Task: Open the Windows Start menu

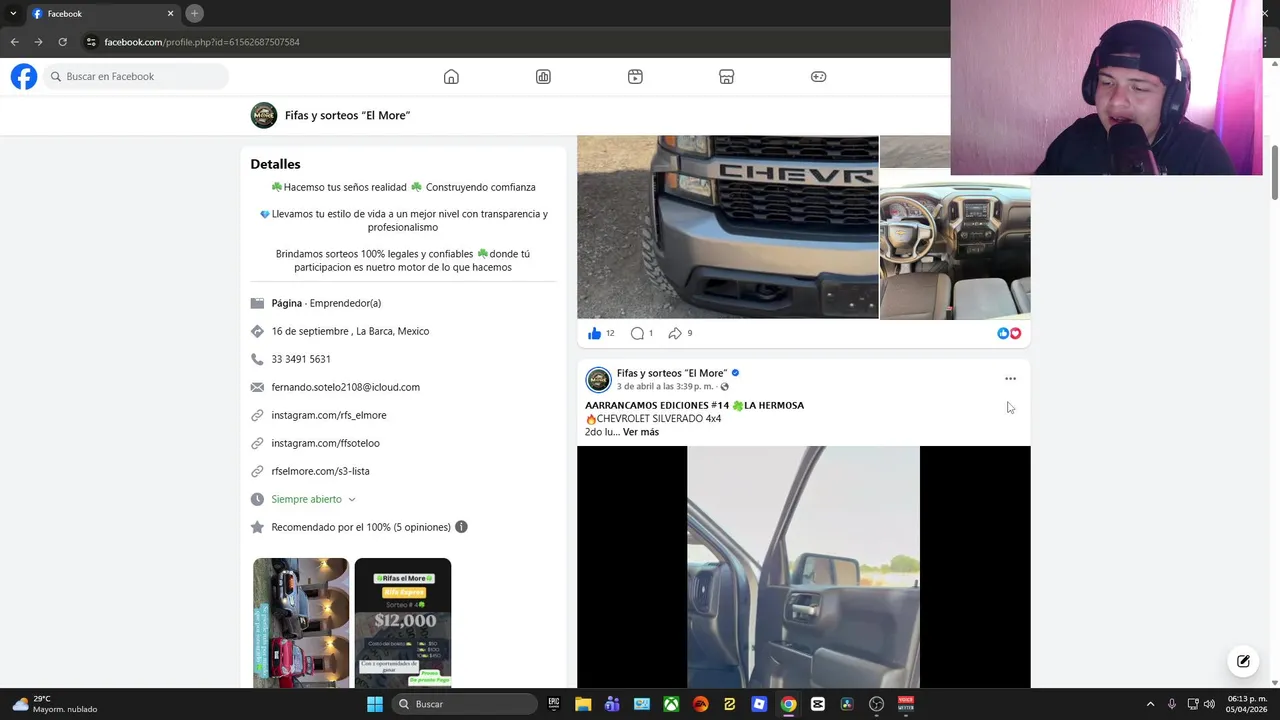Action: (375, 704)
